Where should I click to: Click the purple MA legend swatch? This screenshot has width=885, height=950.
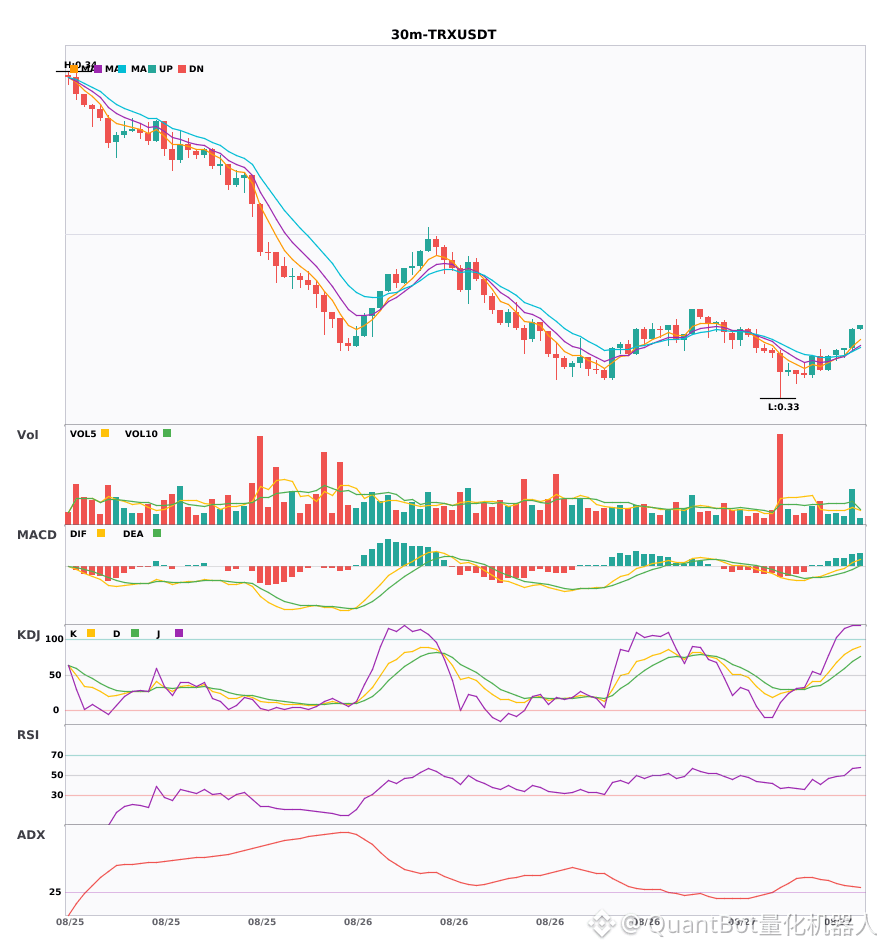pyautogui.click(x=98, y=69)
